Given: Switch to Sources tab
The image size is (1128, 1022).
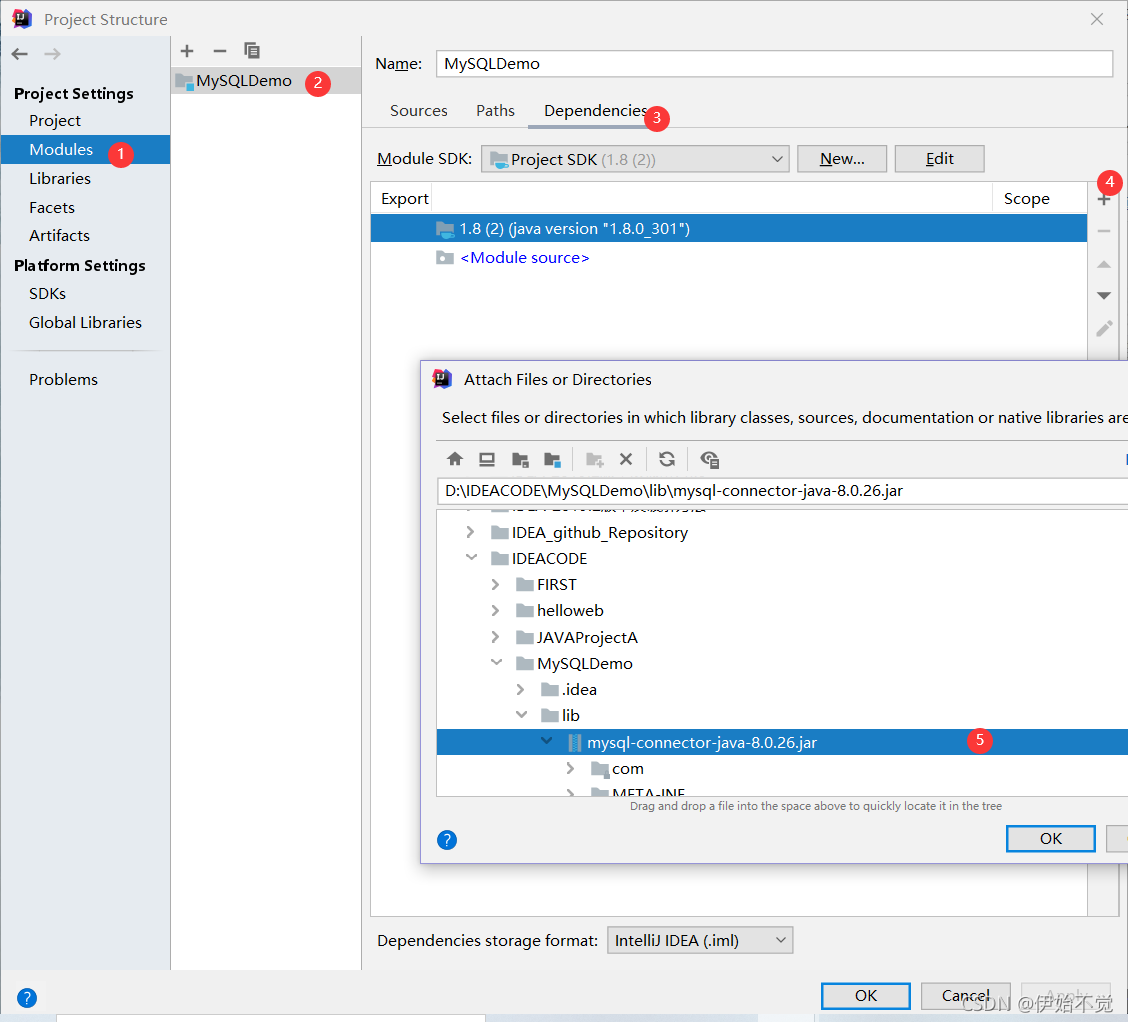Looking at the screenshot, I should point(419,111).
